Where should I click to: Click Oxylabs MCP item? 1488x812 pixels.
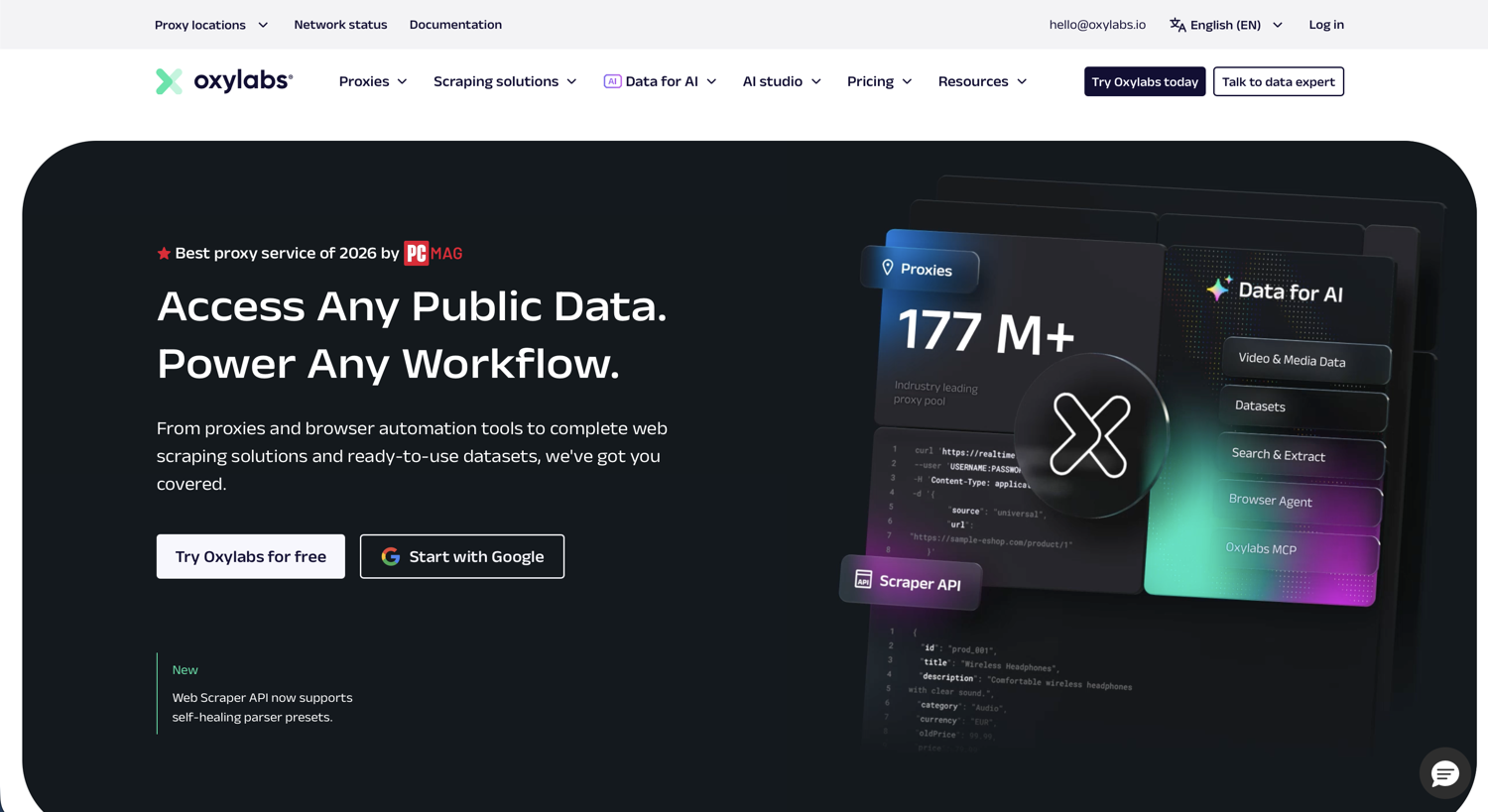[1296, 549]
